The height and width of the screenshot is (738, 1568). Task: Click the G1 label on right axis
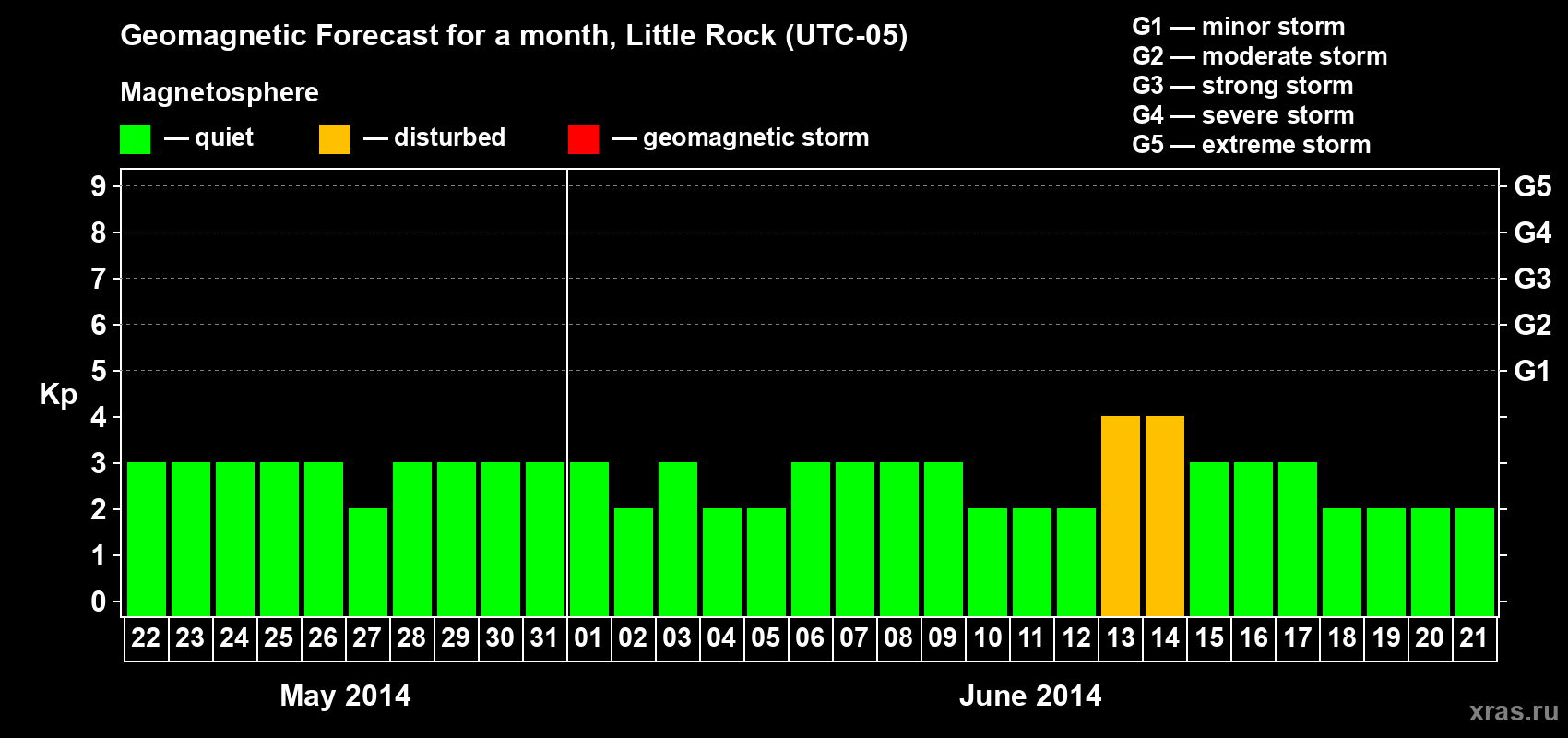coord(1533,371)
